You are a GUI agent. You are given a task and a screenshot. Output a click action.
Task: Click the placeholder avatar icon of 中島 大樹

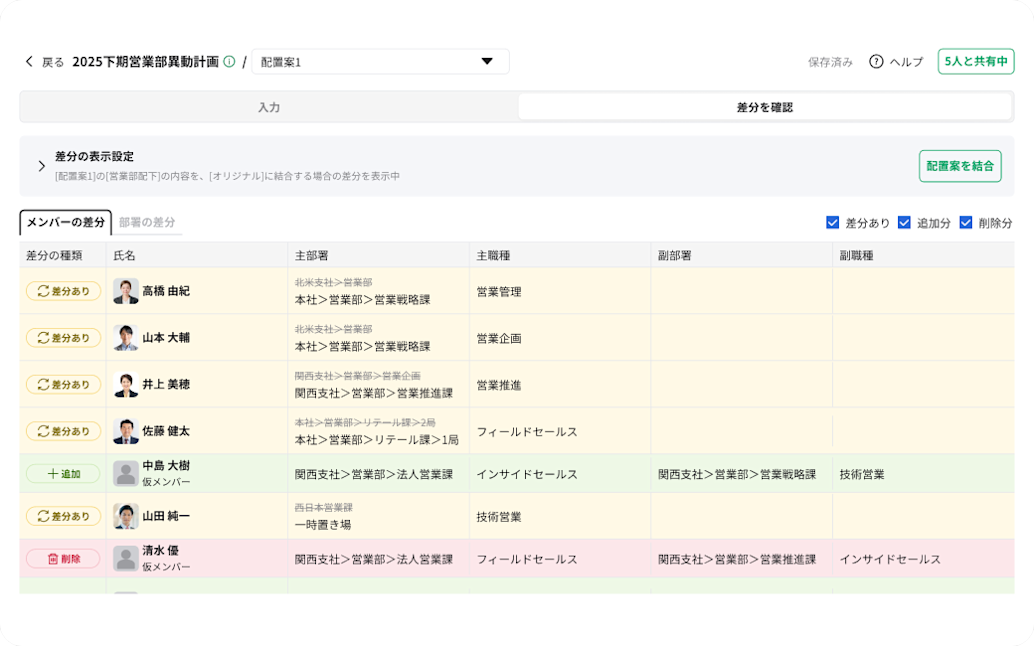click(x=125, y=473)
